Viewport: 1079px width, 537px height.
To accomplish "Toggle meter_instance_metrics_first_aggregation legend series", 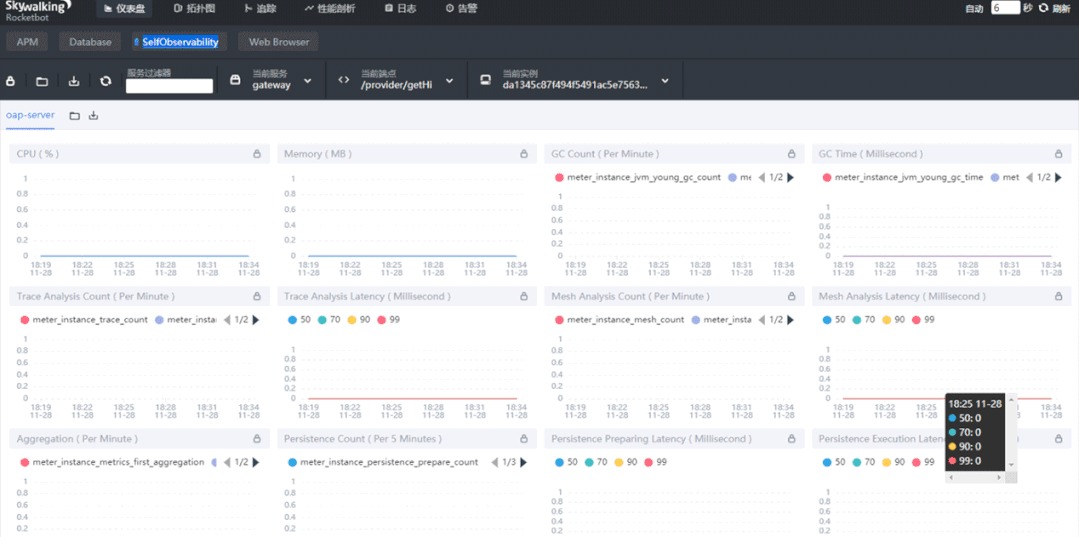I will pyautogui.click(x=112, y=463).
